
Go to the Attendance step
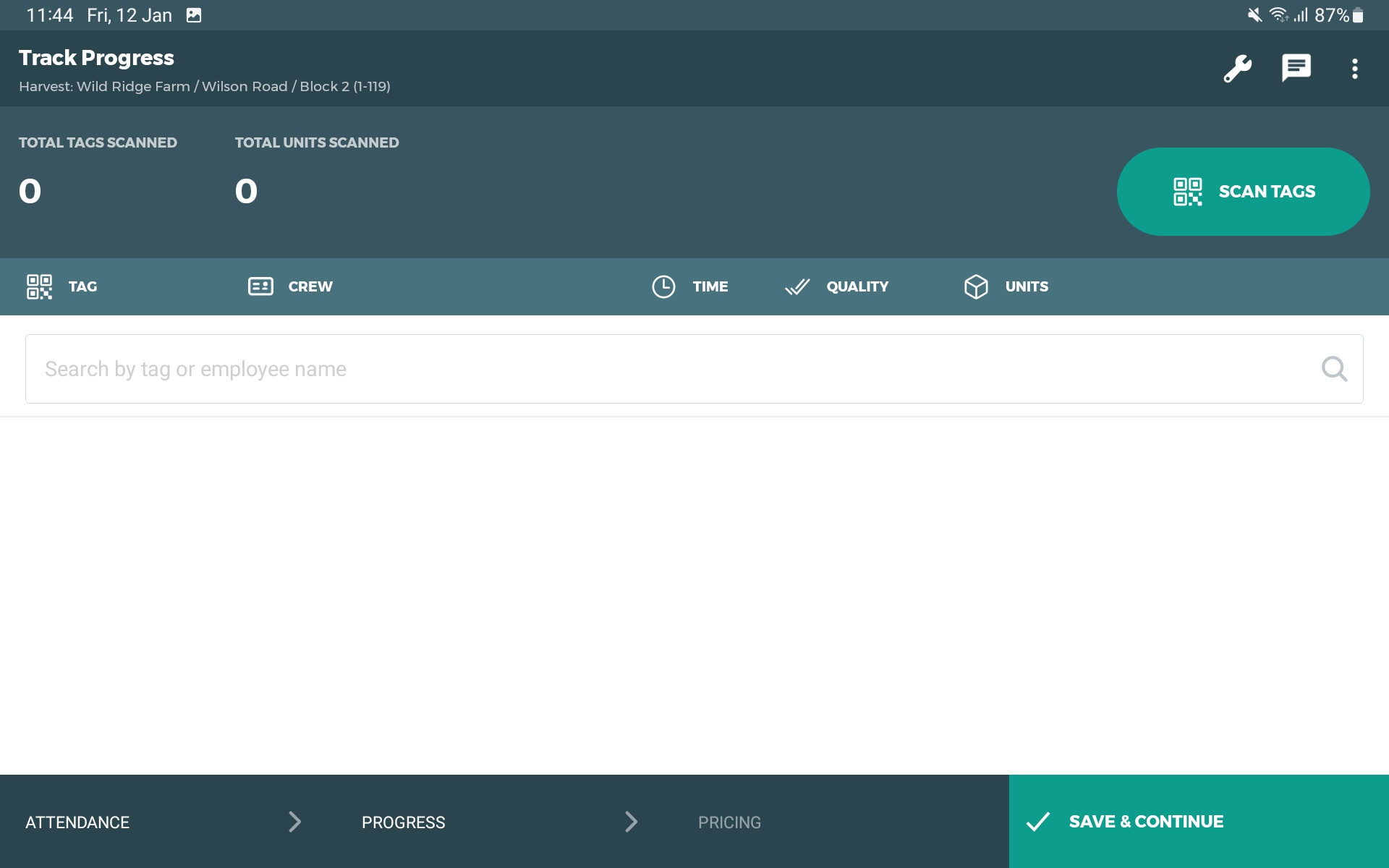click(x=77, y=822)
